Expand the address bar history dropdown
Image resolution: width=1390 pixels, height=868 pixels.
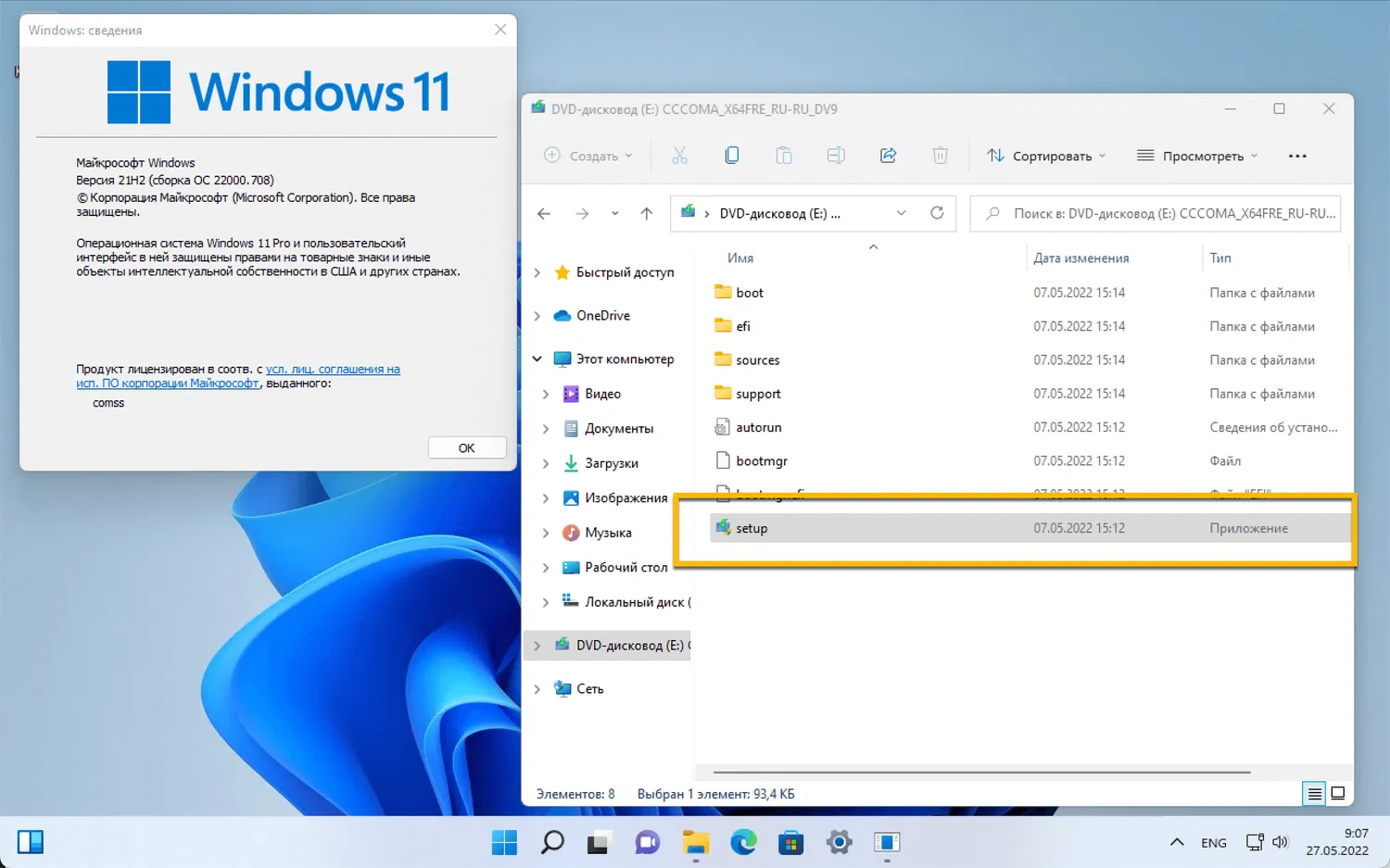tap(901, 213)
